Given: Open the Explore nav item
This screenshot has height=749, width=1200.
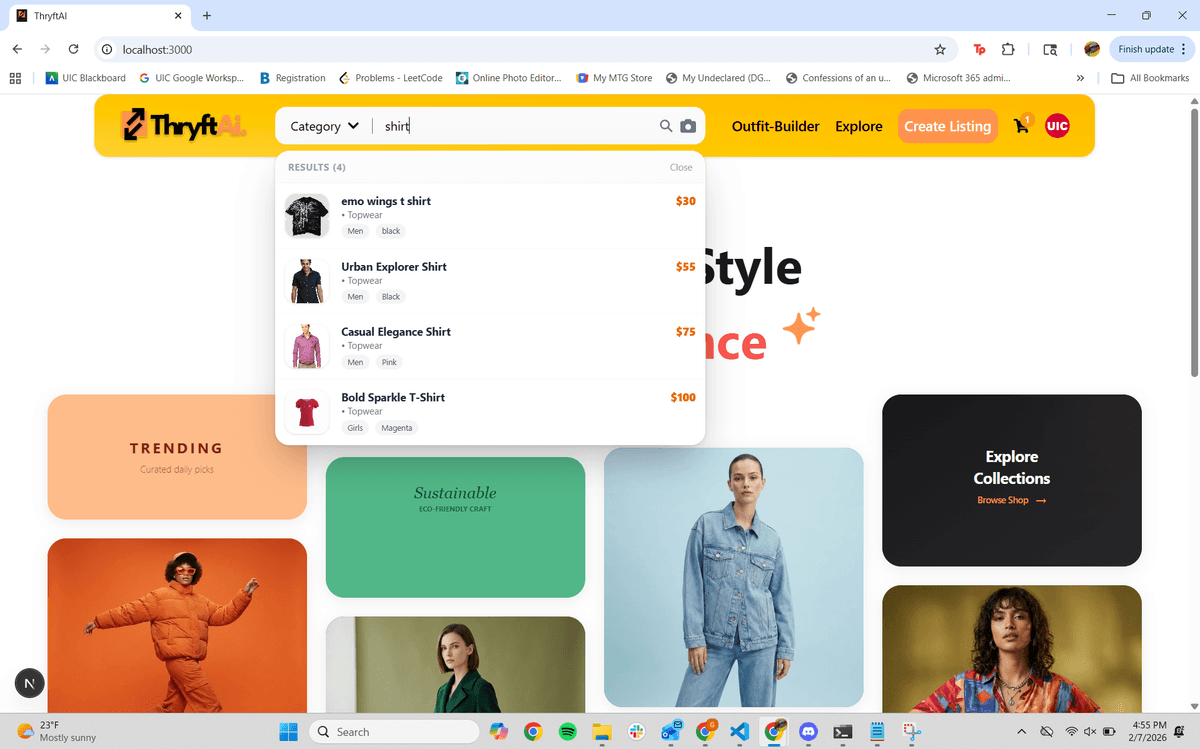Looking at the screenshot, I should click(x=859, y=126).
